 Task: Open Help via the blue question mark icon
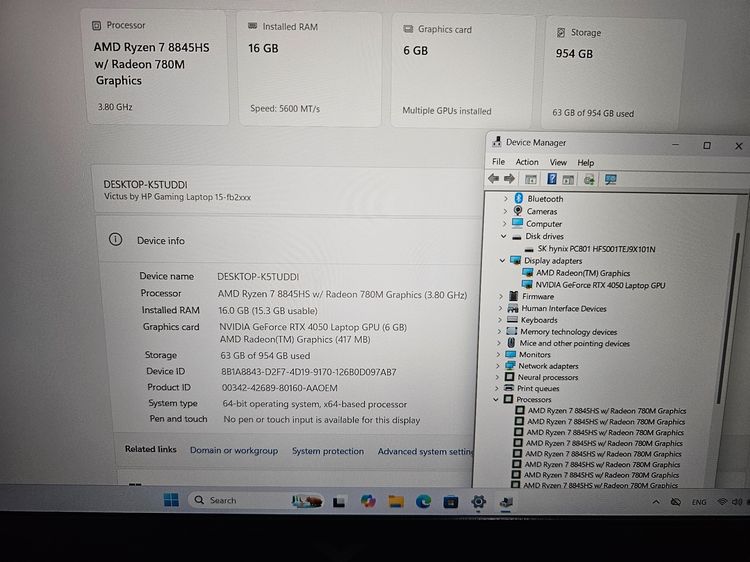coord(551,179)
